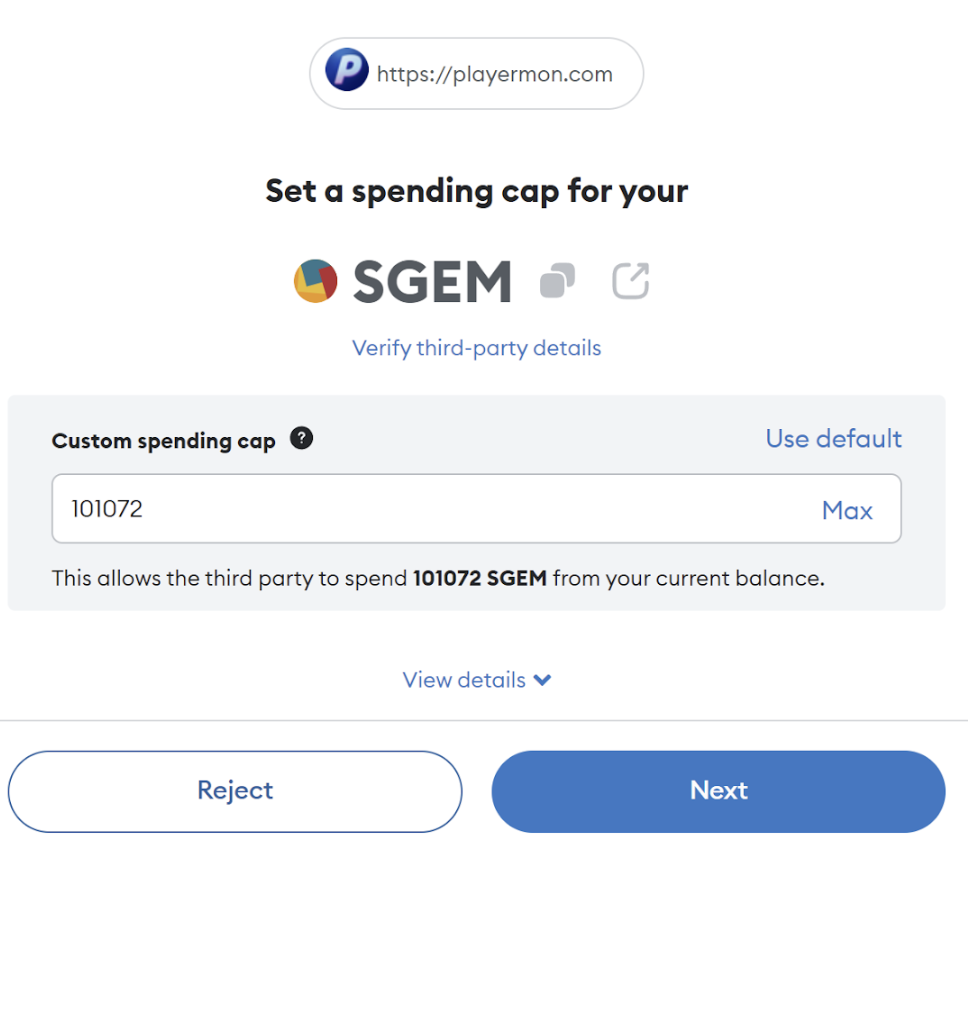Click the chevron beside View details

[x=543, y=680]
